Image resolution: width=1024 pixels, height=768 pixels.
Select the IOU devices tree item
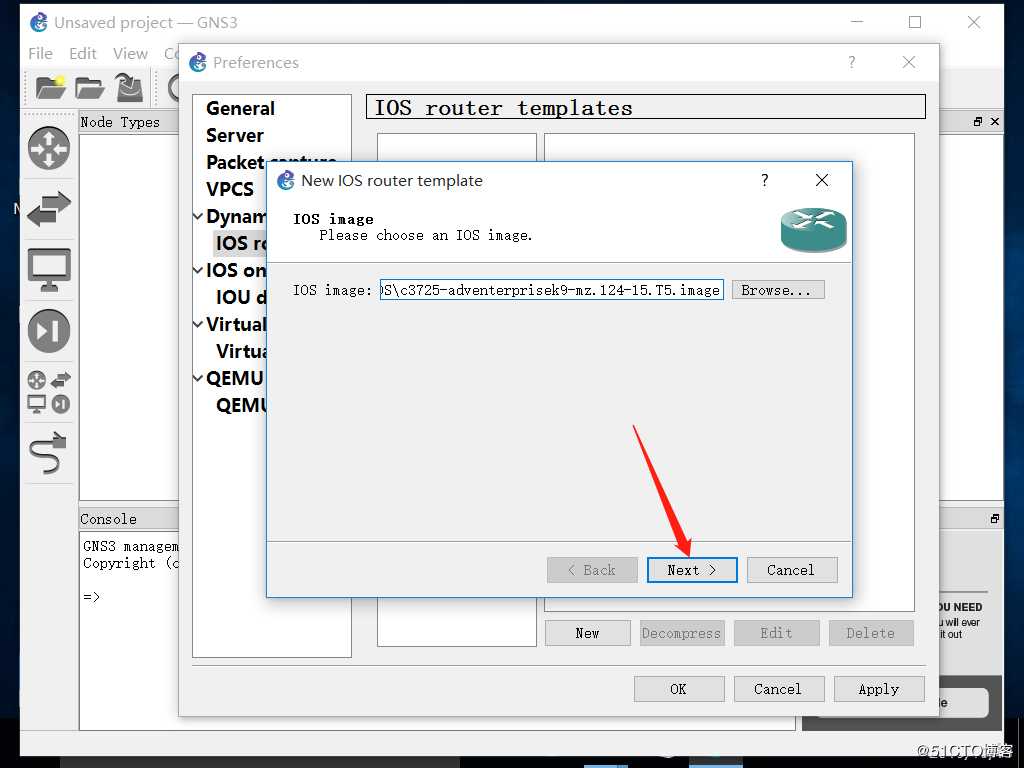pyautogui.click(x=241, y=297)
